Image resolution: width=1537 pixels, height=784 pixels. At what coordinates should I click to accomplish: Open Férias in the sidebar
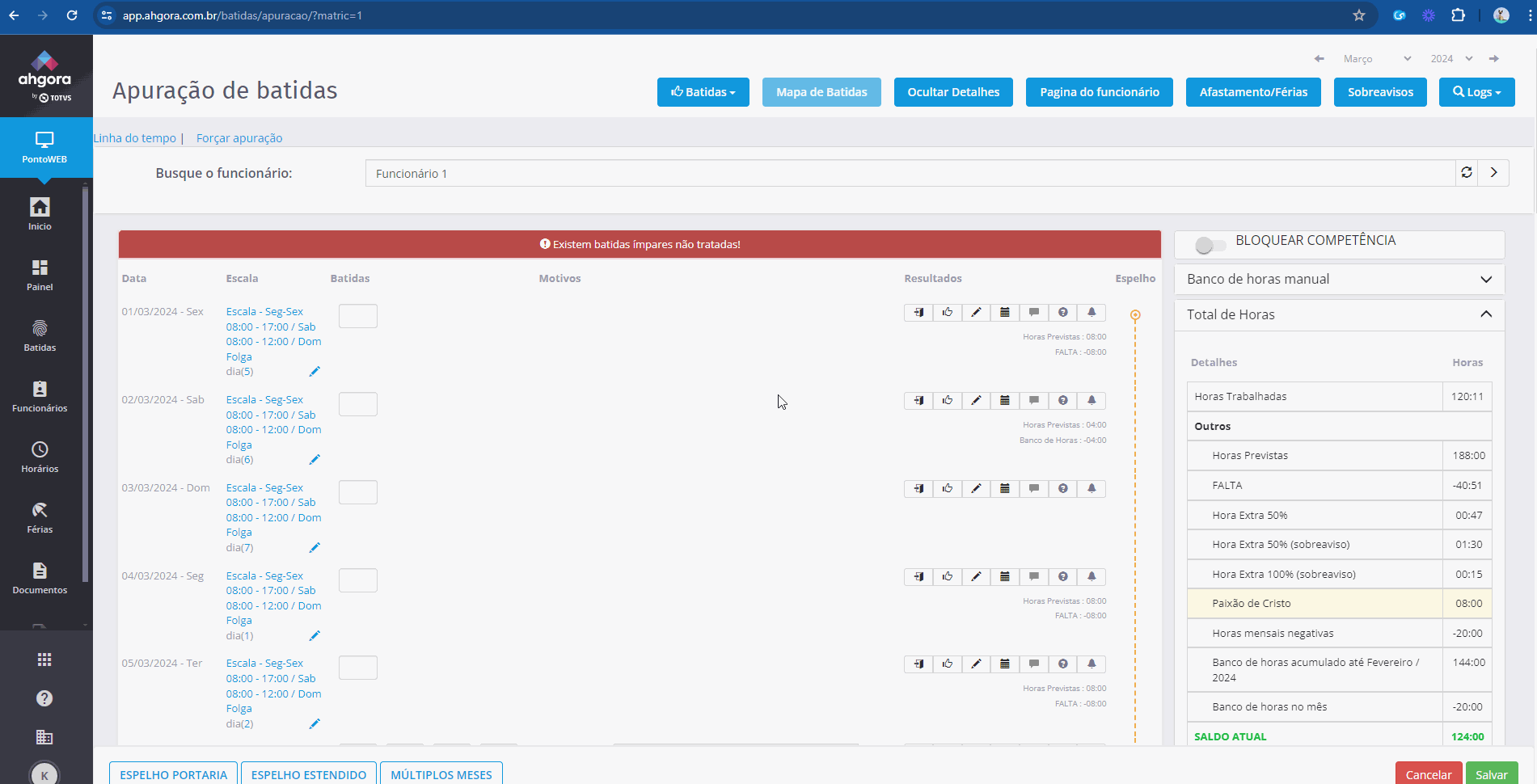40,517
